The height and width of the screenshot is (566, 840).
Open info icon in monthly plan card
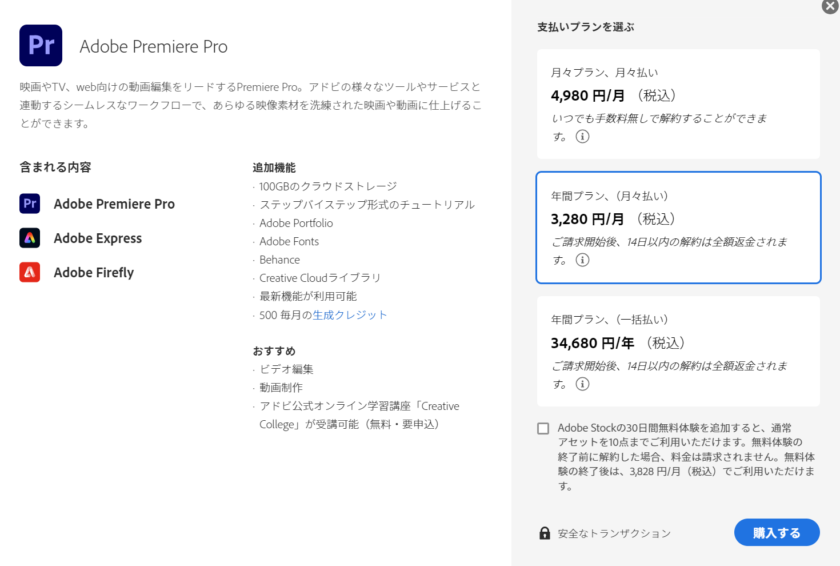582,136
